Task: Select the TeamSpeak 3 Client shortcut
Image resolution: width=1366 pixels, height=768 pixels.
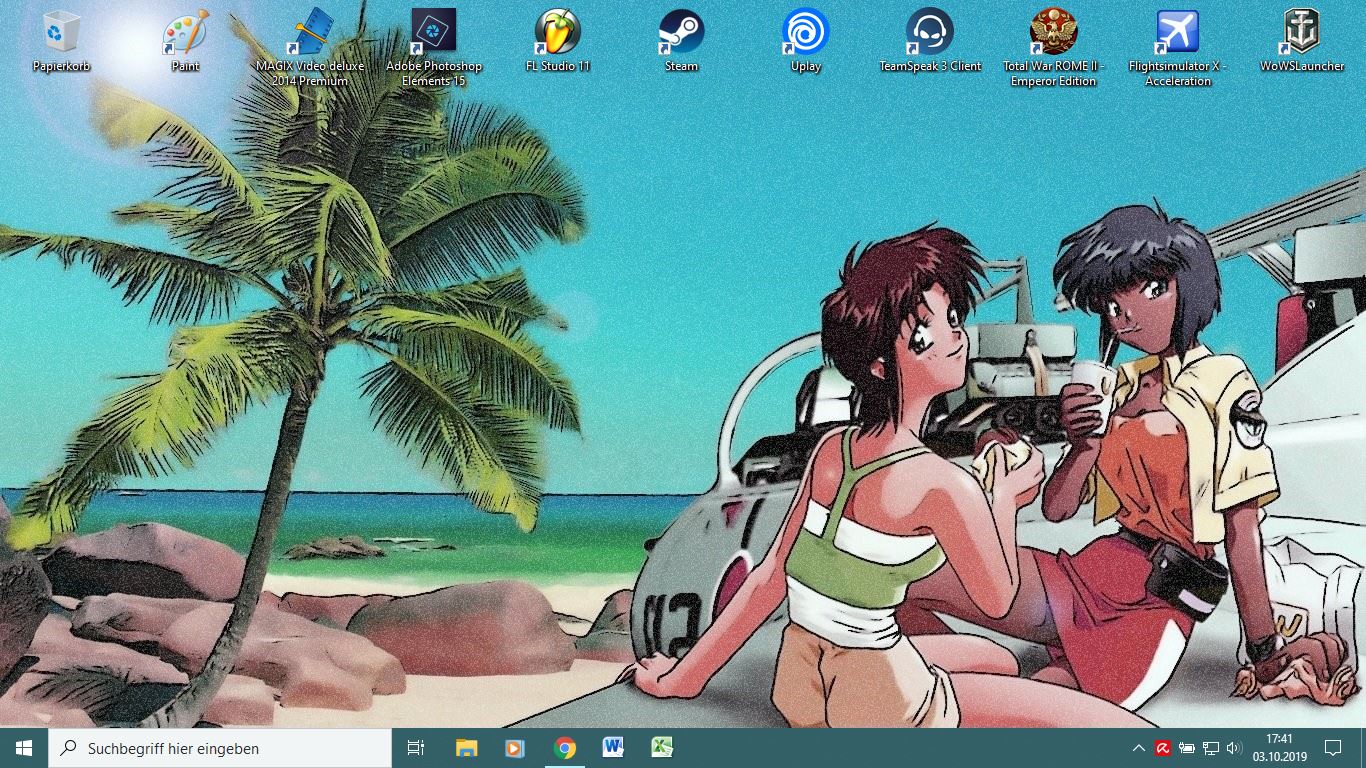Action: pos(929,41)
